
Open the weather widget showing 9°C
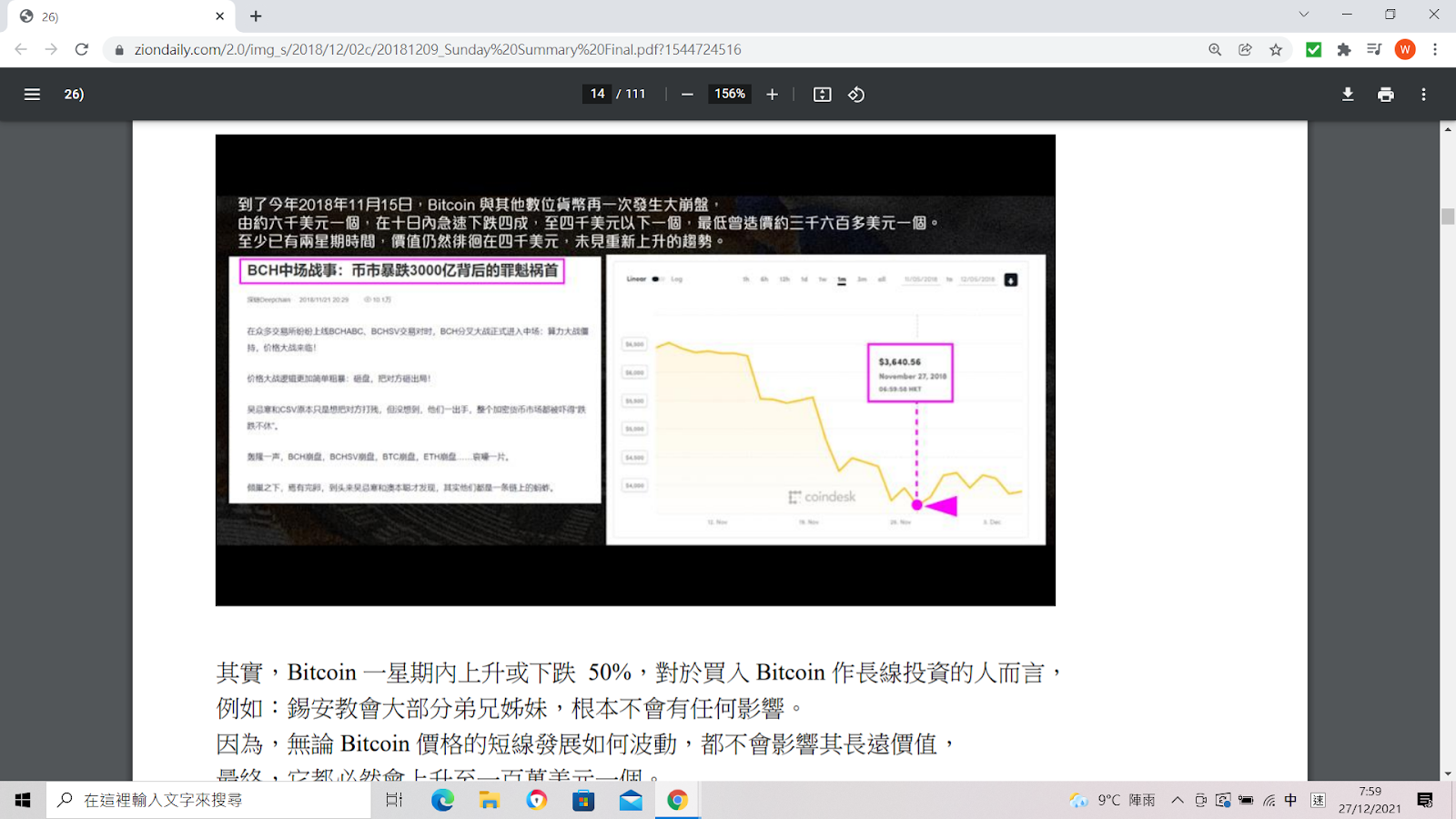tap(1112, 800)
